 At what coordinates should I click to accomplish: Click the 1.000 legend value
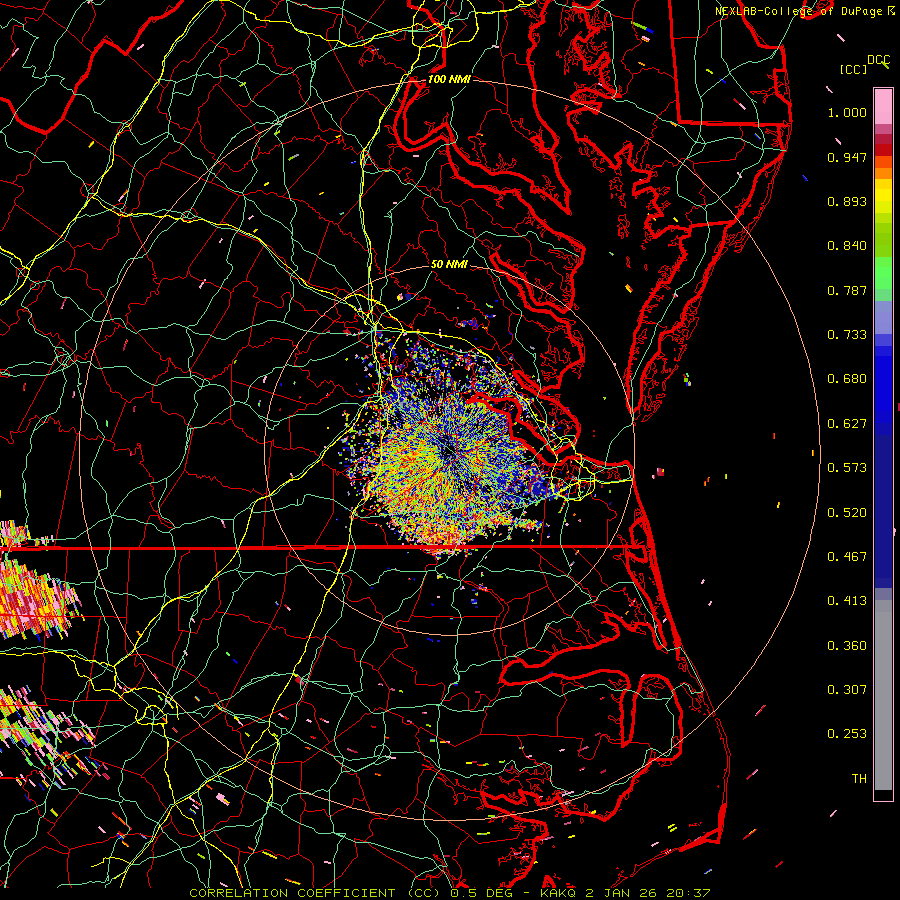click(x=847, y=112)
